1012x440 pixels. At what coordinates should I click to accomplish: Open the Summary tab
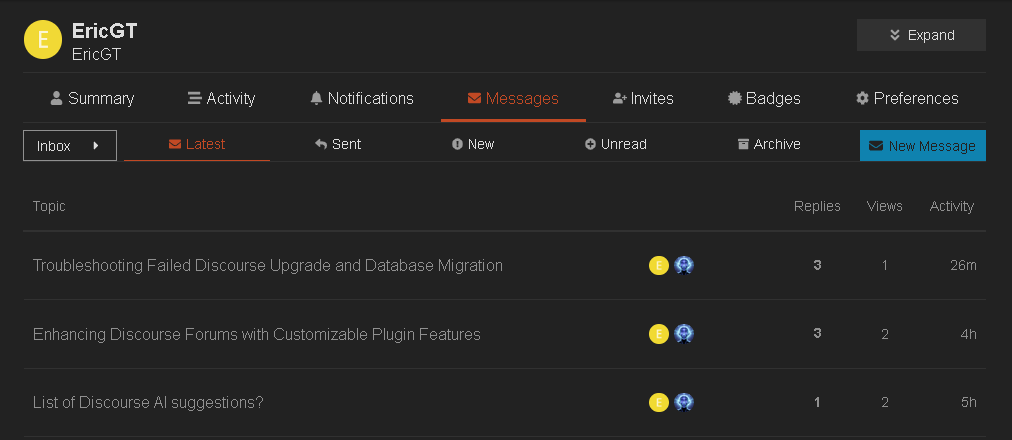[x=92, y=98]
